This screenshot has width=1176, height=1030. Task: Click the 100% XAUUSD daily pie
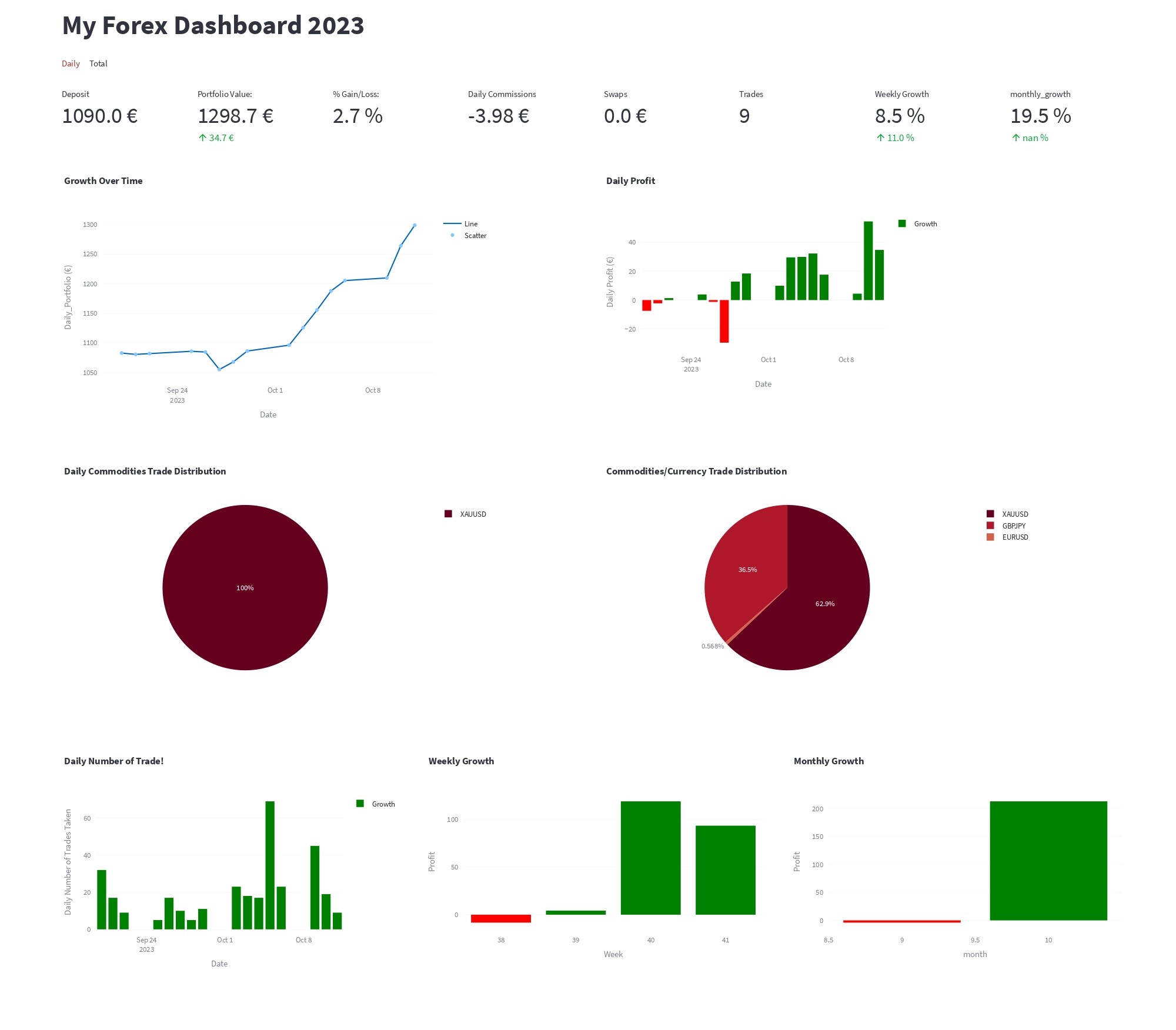(x=245, y=587)
